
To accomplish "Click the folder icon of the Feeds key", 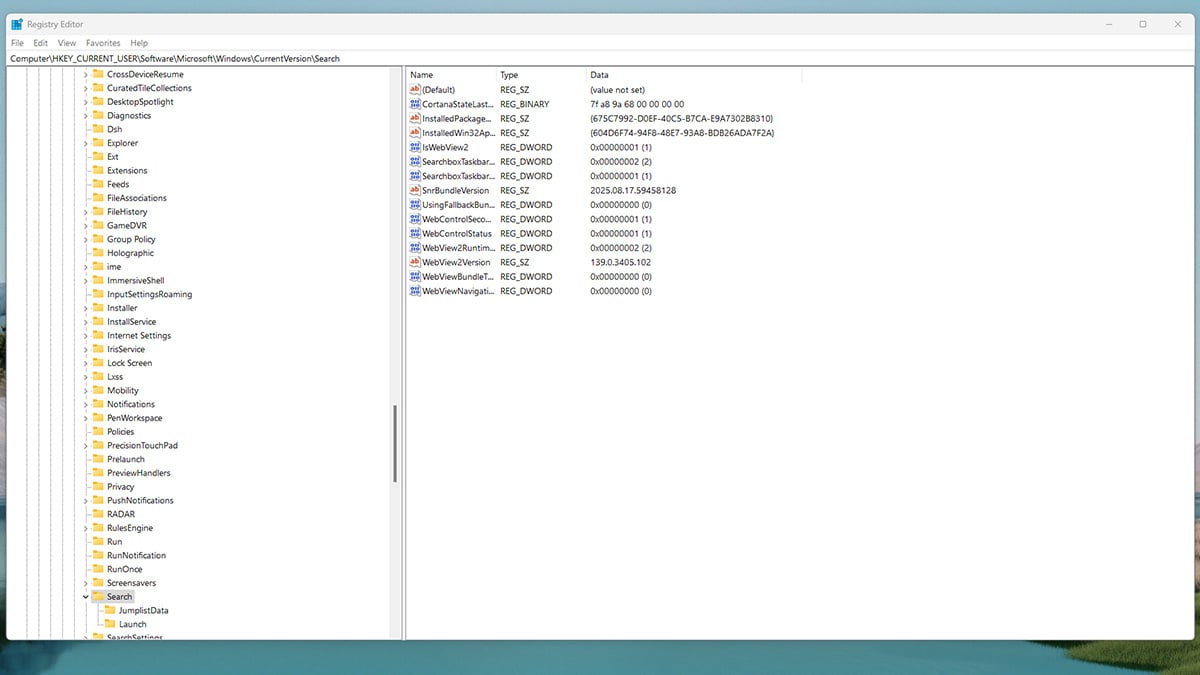I will (98, 184).
